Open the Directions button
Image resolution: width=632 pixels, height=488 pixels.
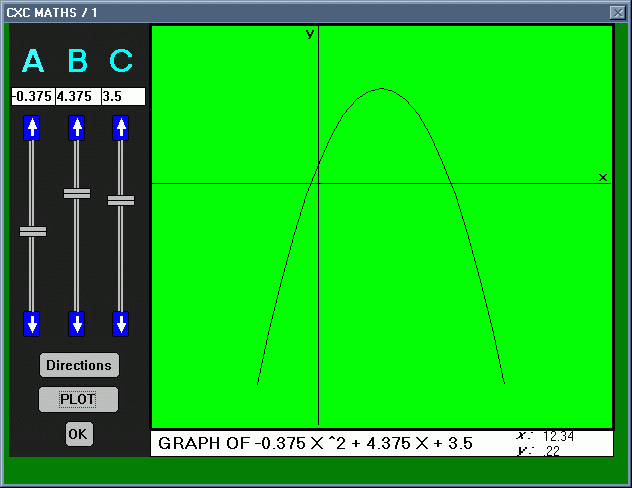pos(79,365)
